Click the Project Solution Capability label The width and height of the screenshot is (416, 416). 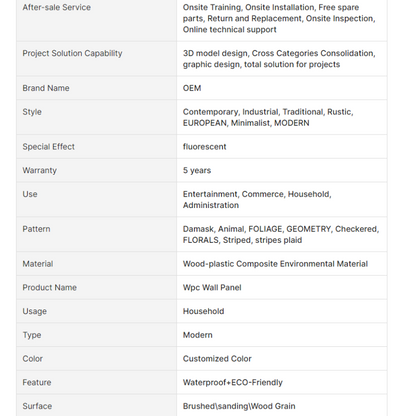(72, 53)
